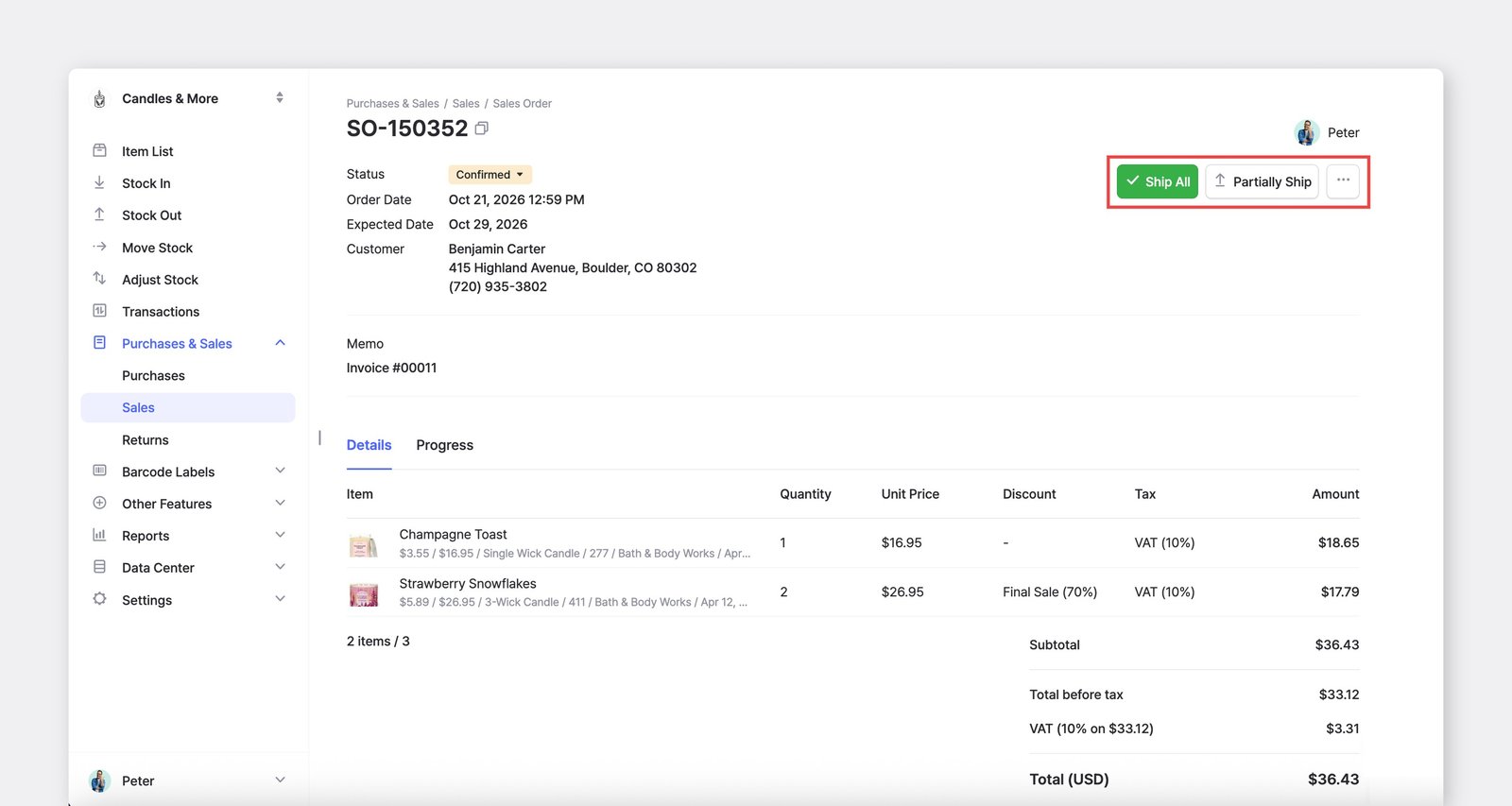The width and height of the screenshot is (1512, 806).
Task: Click the green Ship All button
Action: [1157, 181]
